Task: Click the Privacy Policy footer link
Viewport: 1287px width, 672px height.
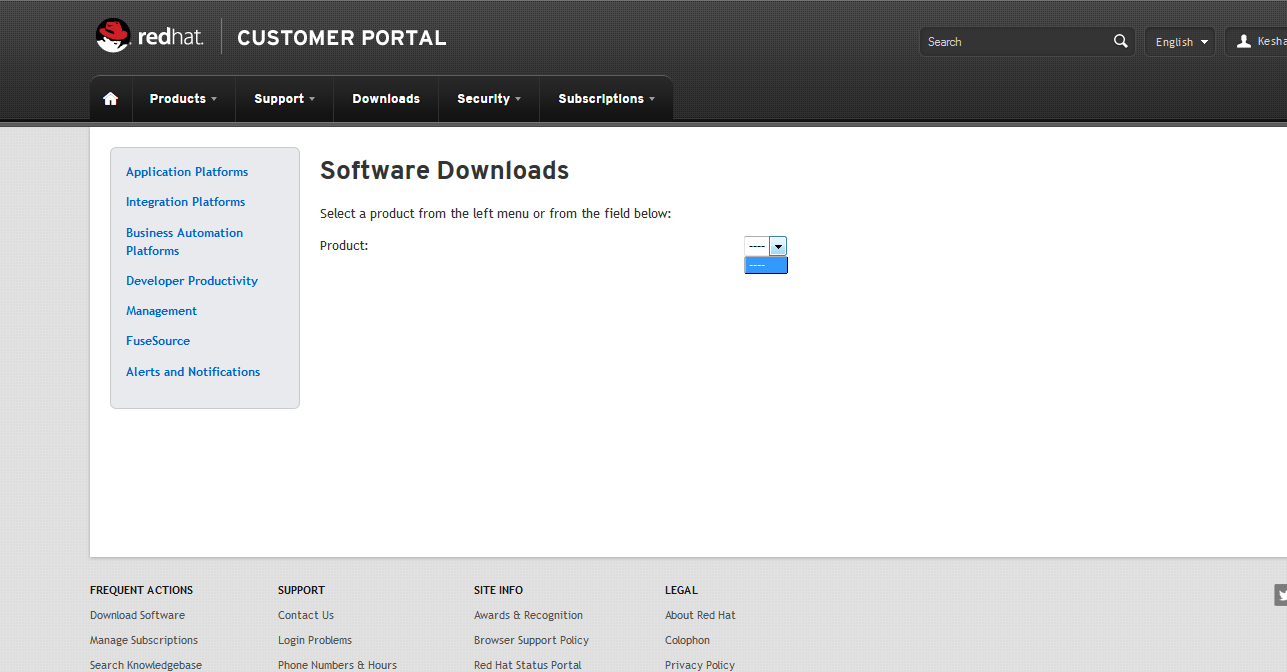Action: [x=700, y=665]
